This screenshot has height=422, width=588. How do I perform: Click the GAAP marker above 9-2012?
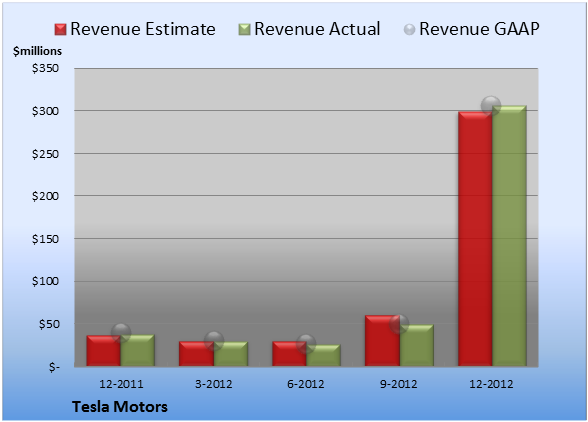click(399, 324)
